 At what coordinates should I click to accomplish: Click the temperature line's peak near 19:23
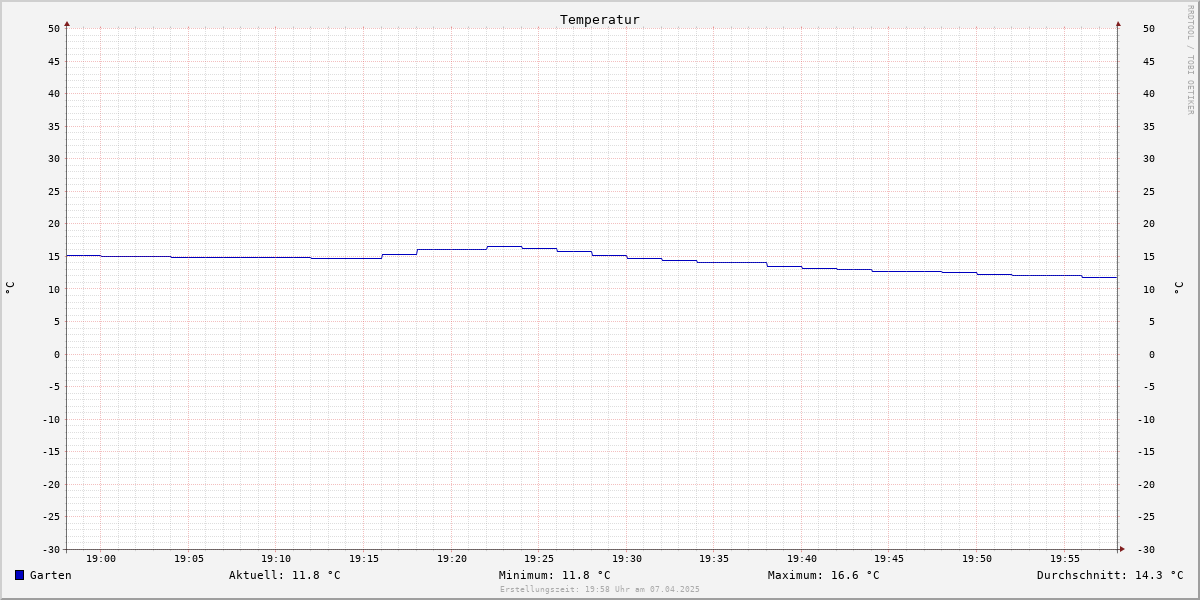tap(504, 246)
